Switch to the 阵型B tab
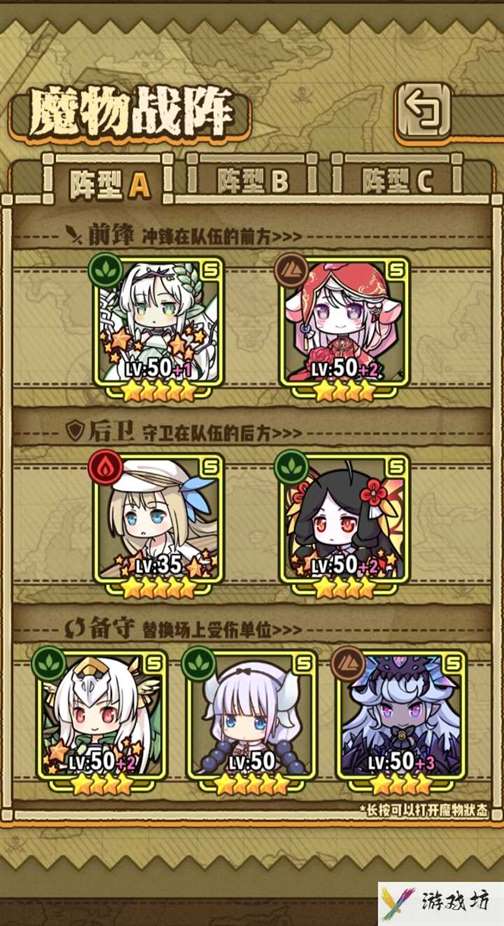 252,182
